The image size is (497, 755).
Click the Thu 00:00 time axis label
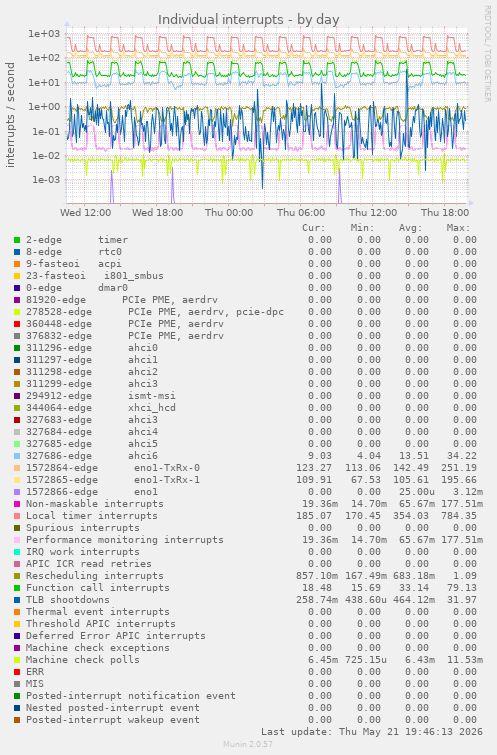pyautogui.click(x=229, y=213)
